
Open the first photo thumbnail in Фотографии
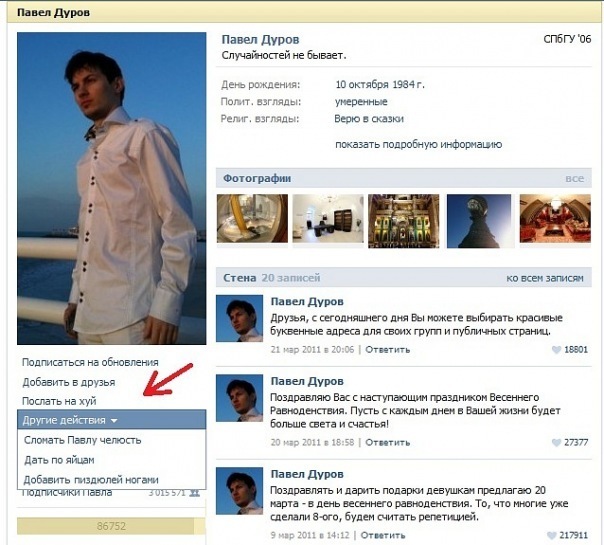pyautogui.click(x=252, y=220)
